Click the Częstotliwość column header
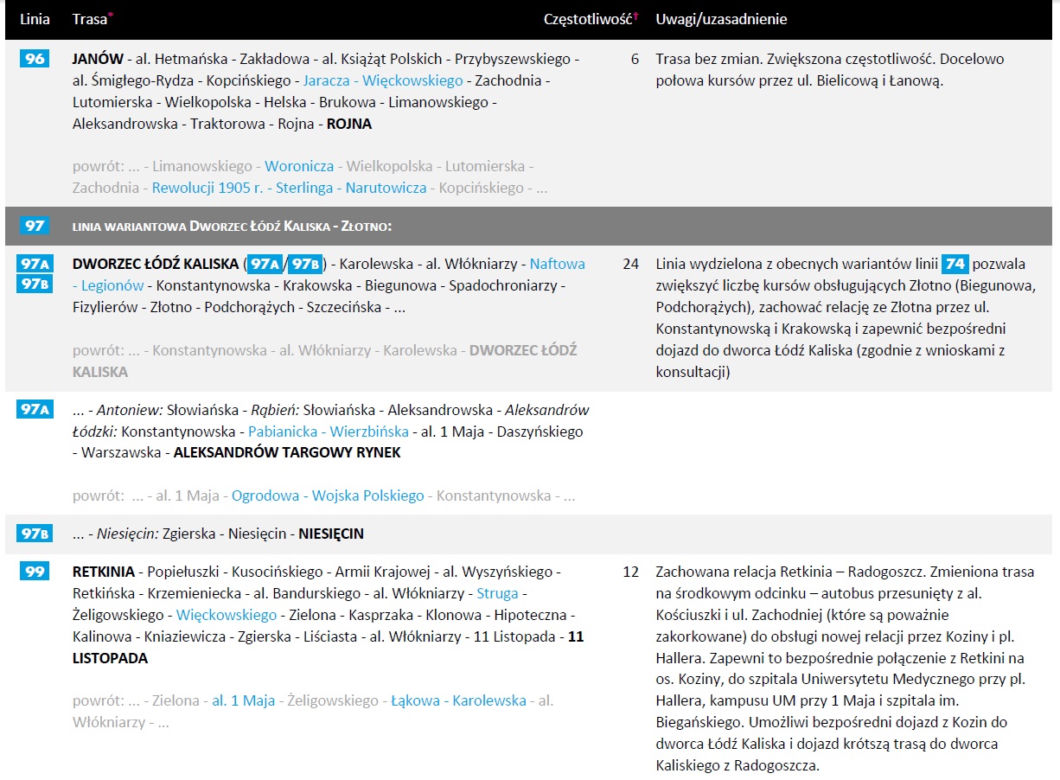 coord(587,19)
